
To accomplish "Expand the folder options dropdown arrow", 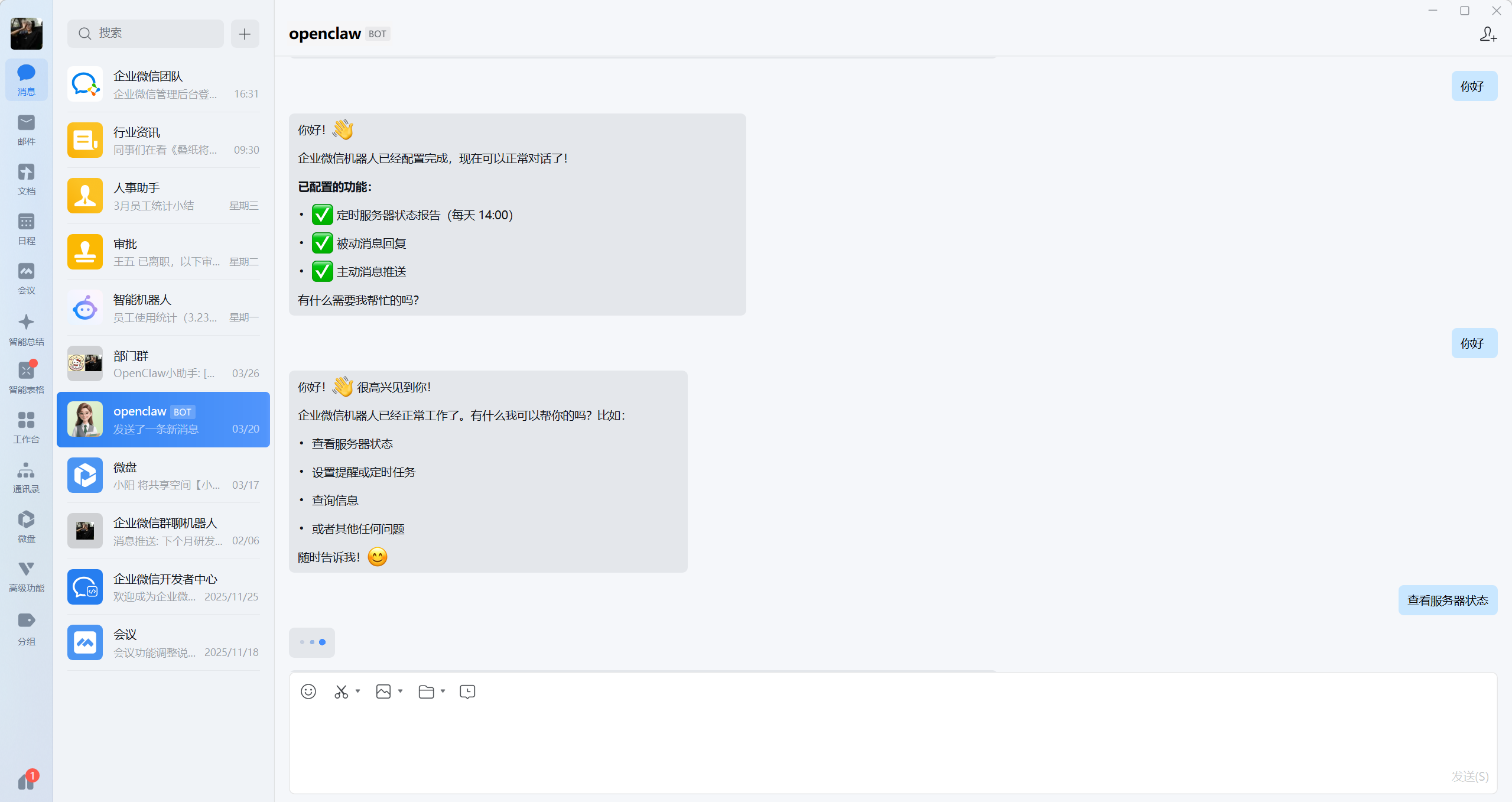I will [443, 691].
